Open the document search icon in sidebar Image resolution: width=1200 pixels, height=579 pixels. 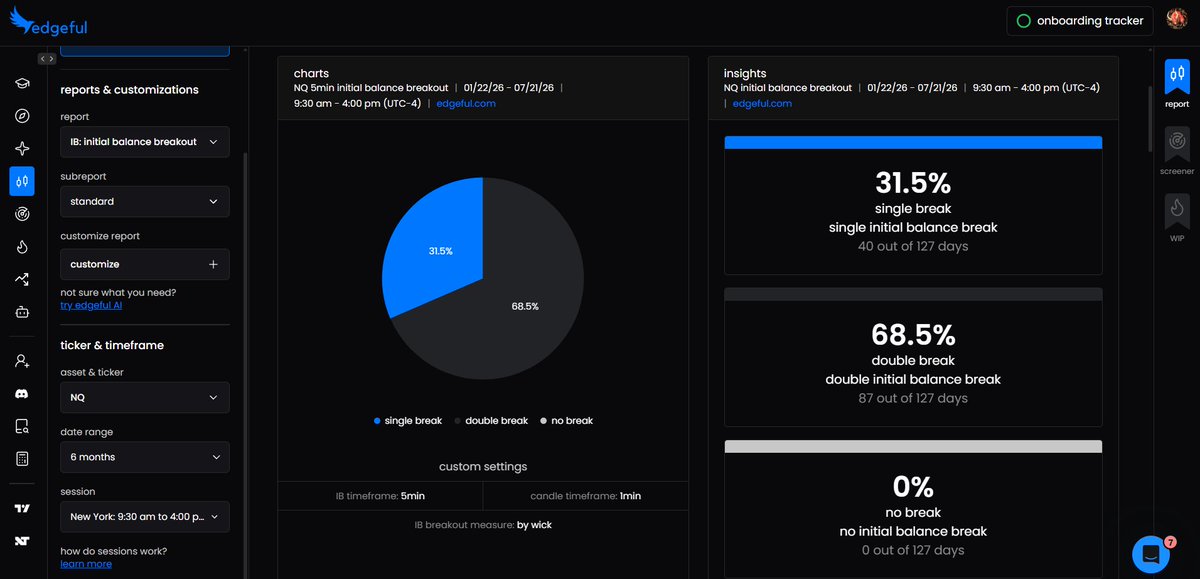point(22,426)
